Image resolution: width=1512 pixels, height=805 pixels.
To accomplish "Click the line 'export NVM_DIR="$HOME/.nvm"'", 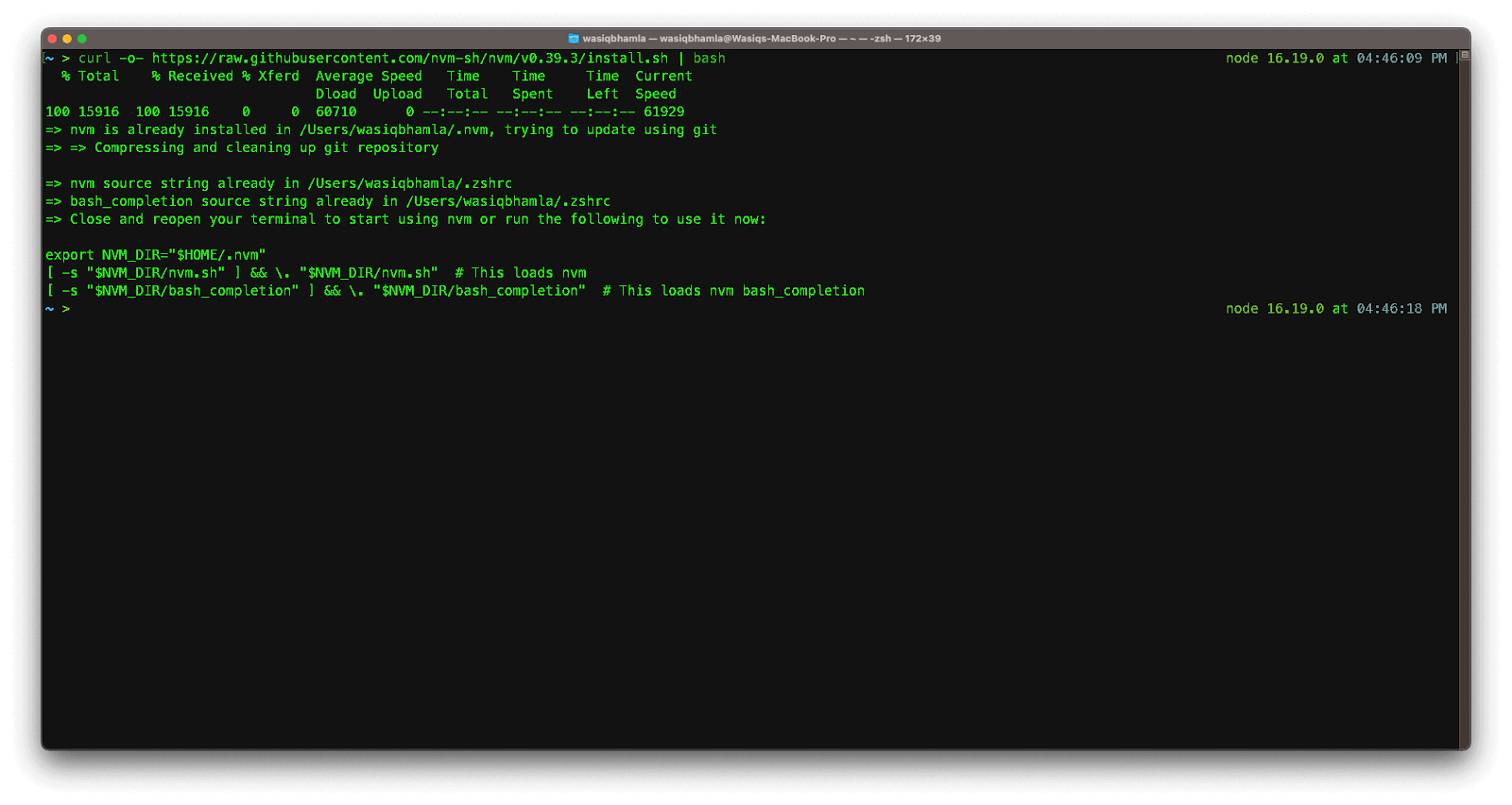I will tap(156, 255).
